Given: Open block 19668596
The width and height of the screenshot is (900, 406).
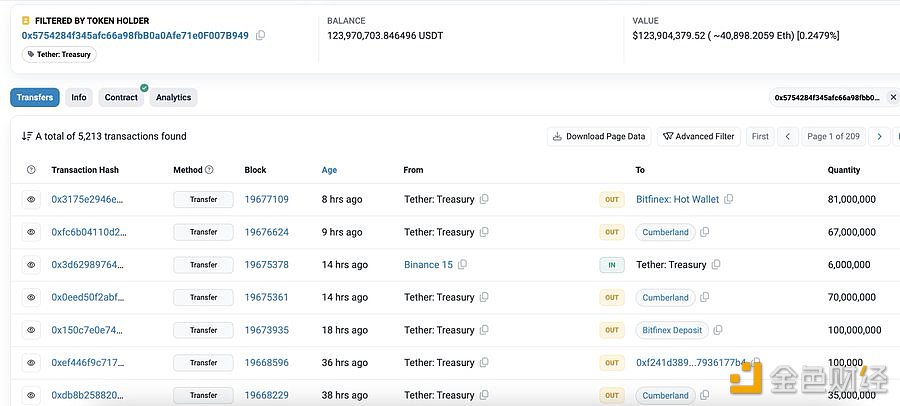Looking at the screenshot, I should point(266,363).
